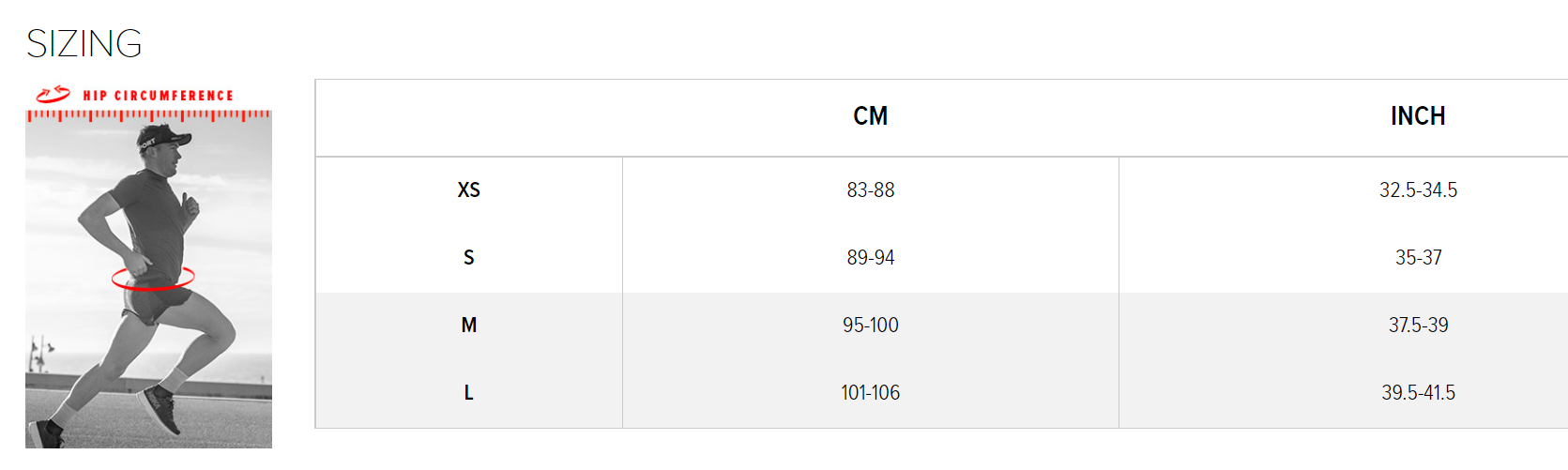
Task: Click the red hip circumference arrow icon
Action: pos(53,94)
